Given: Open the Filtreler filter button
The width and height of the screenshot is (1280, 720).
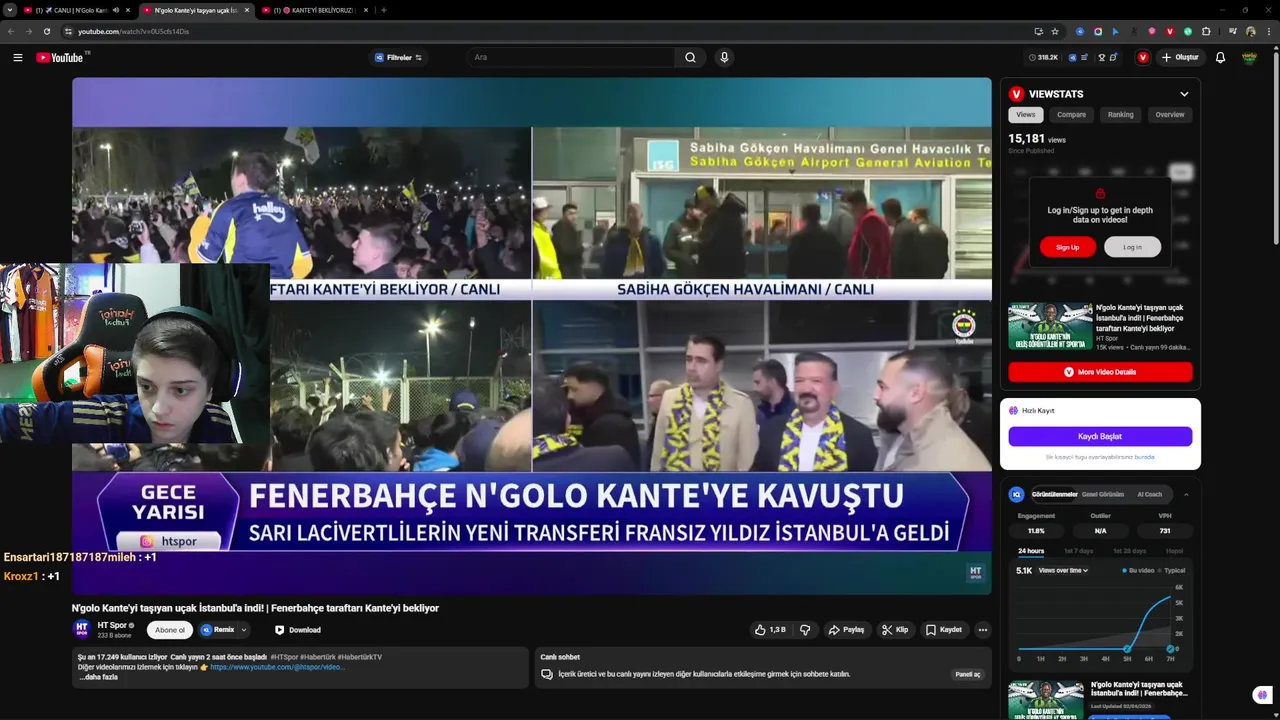Looking at the screenshot, I should [x=398, y=57].
